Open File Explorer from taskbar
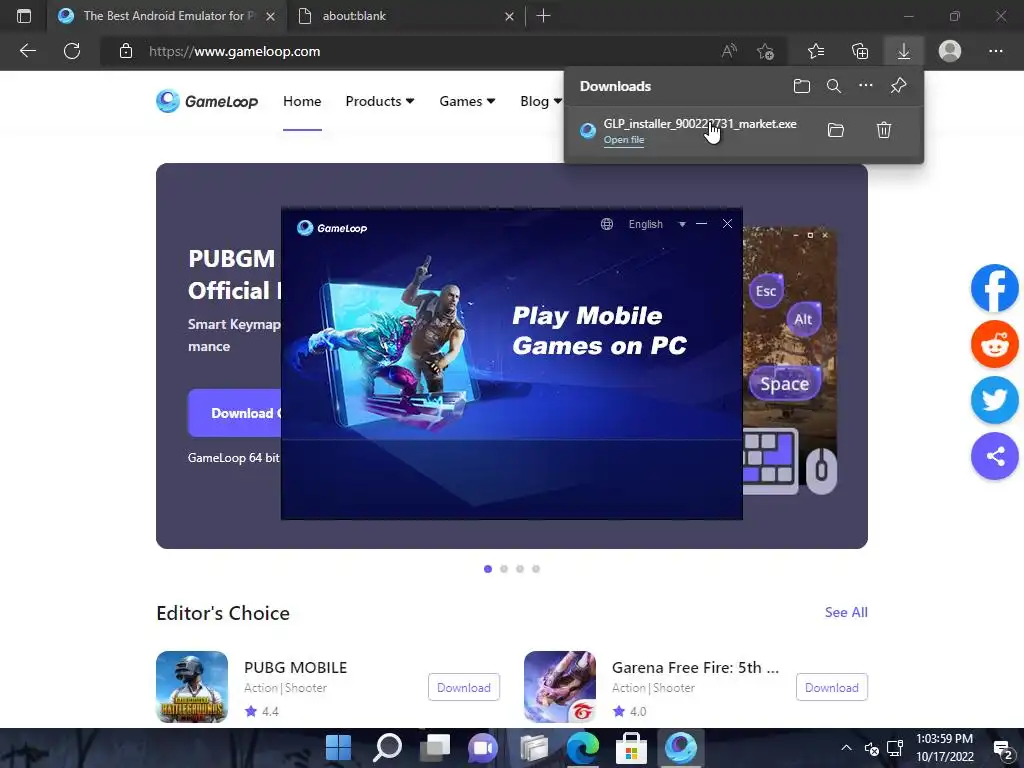1024x768 pixels. point(534,748)
